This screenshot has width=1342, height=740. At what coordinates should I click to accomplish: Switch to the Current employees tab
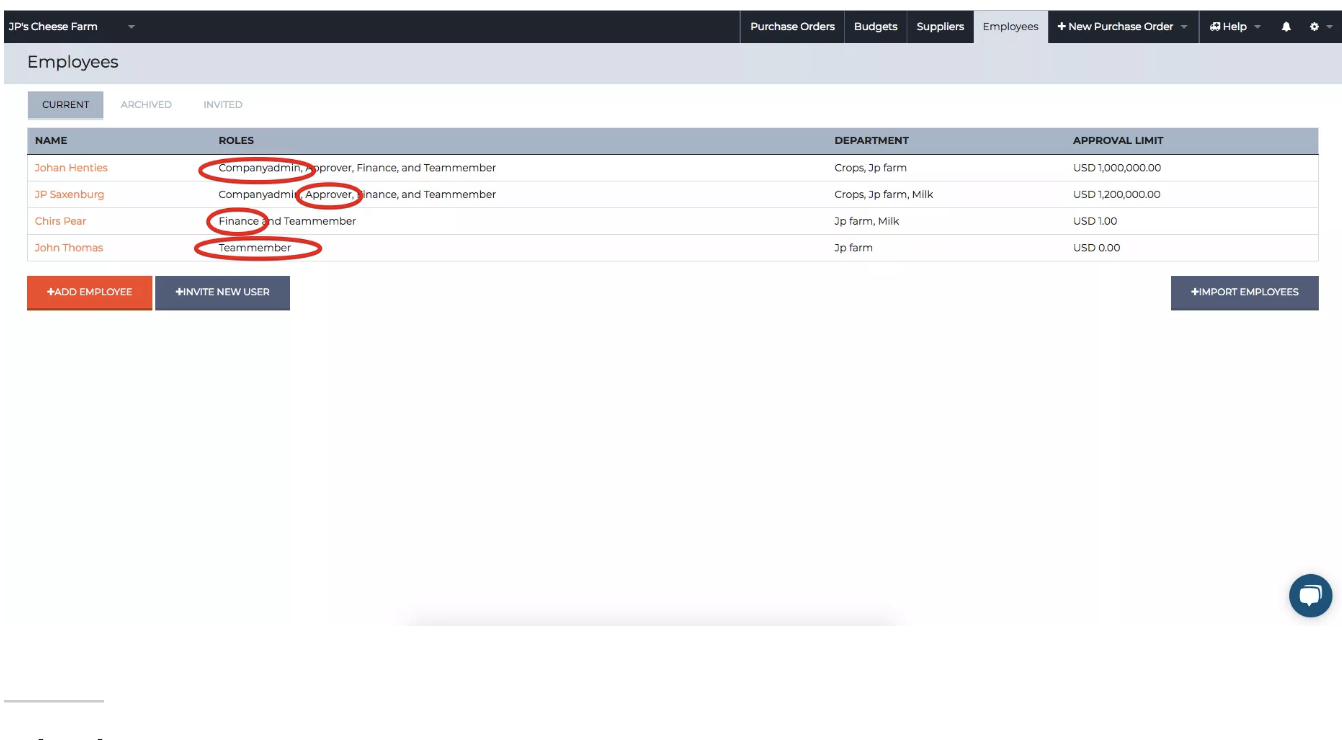[x=66, y=105]
